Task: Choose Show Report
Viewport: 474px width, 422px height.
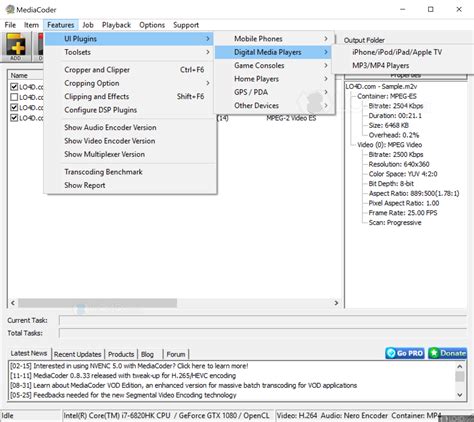Action: point(129,185)
